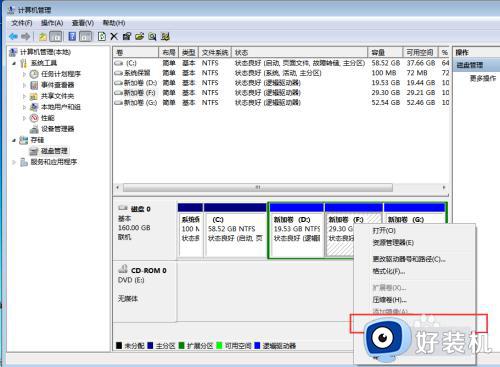Expand the 服务和应用程序 node
The height and width of the screenshot is (367, 500).
[14, 162]
